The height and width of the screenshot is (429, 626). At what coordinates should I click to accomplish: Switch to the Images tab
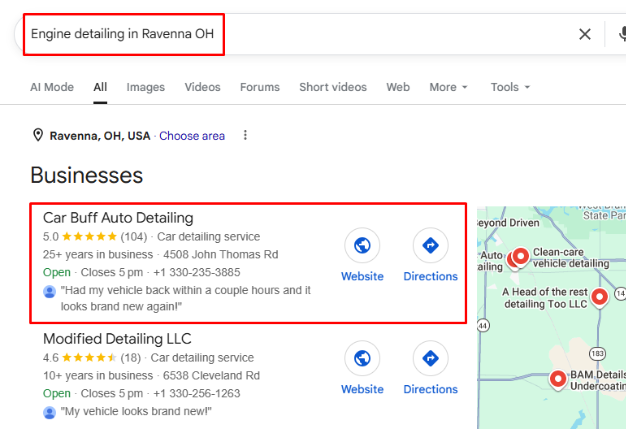click(146, 87)
